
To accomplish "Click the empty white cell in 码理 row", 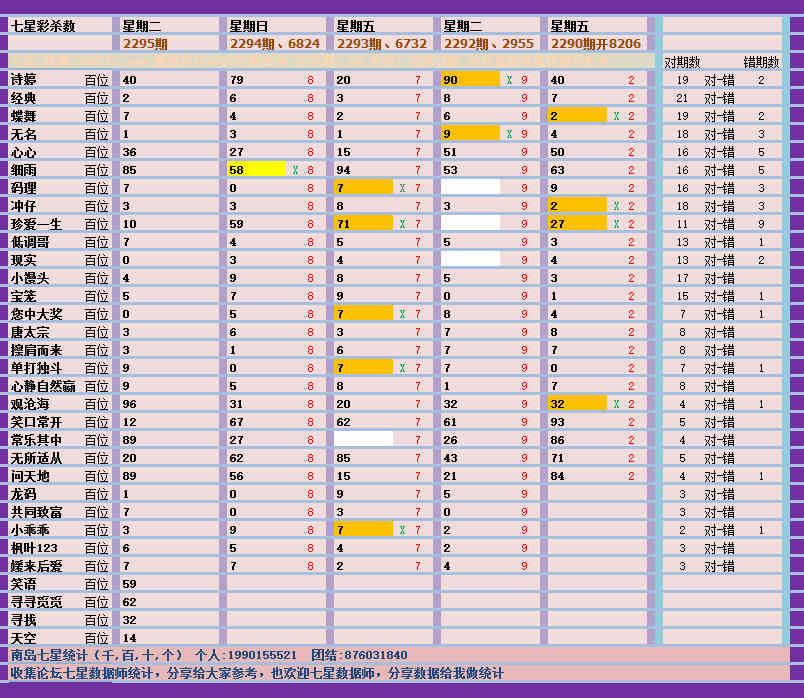I will (x=470, y=188).
